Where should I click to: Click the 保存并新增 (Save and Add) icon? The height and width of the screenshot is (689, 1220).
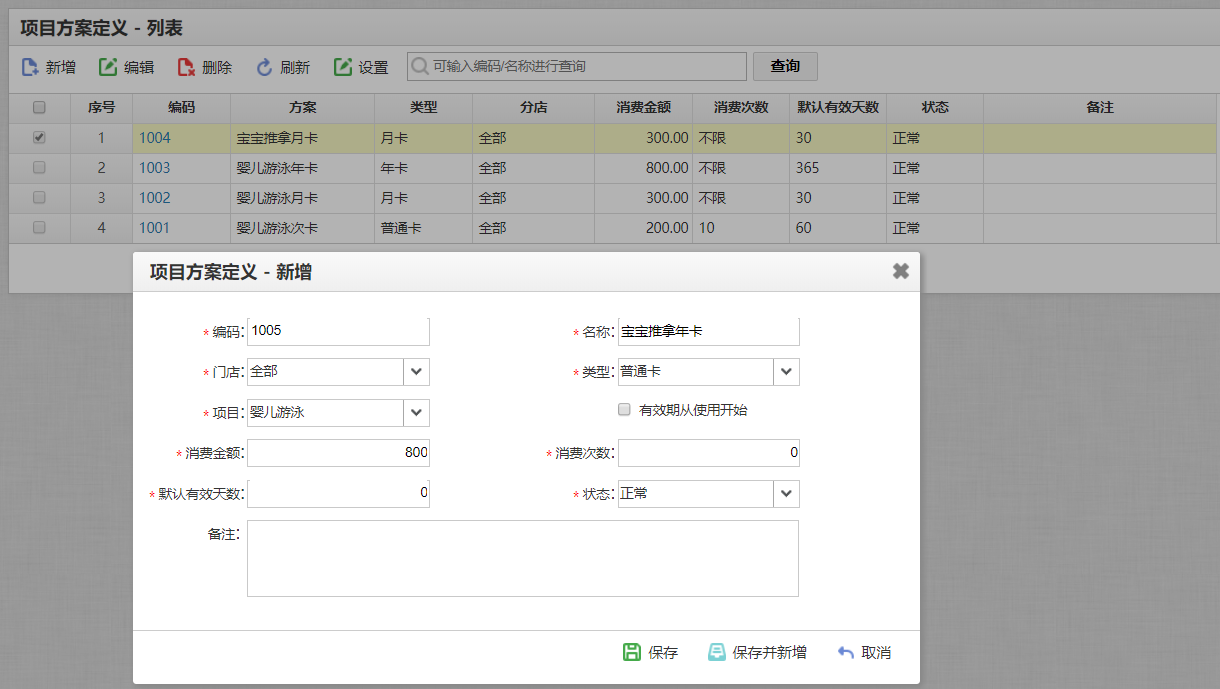715,651
